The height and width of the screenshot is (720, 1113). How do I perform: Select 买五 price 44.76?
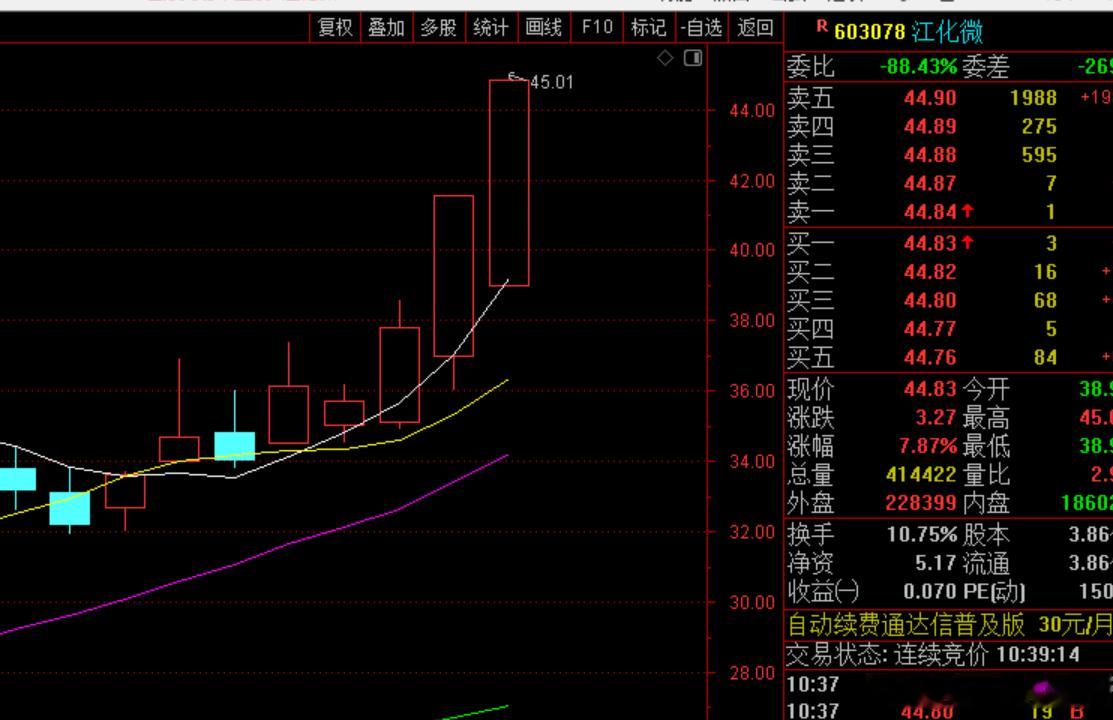click(x=930, y=357)
